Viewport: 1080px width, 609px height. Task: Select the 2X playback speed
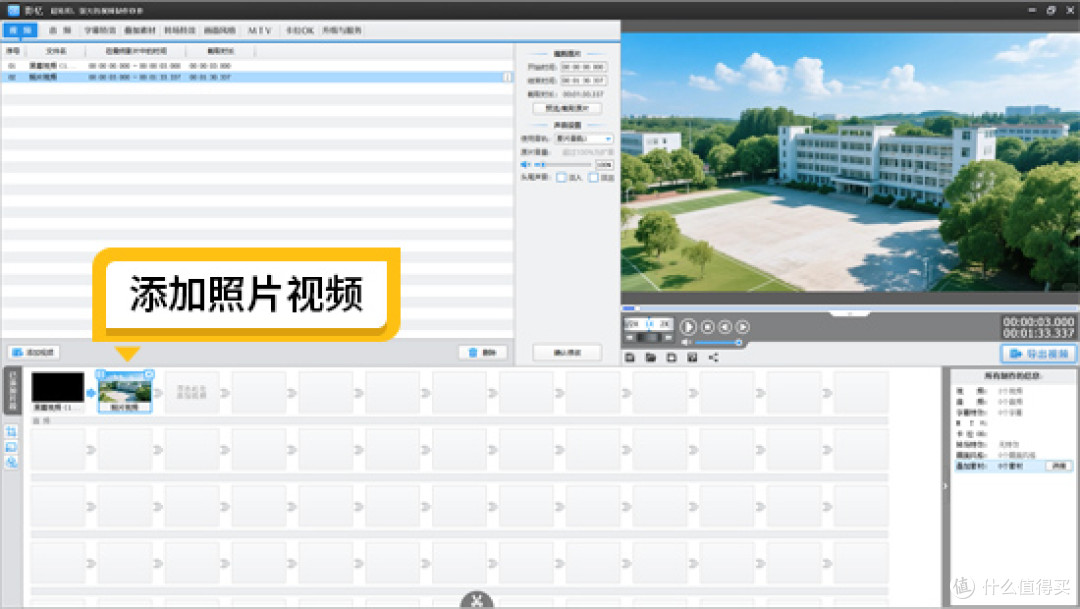665,323
